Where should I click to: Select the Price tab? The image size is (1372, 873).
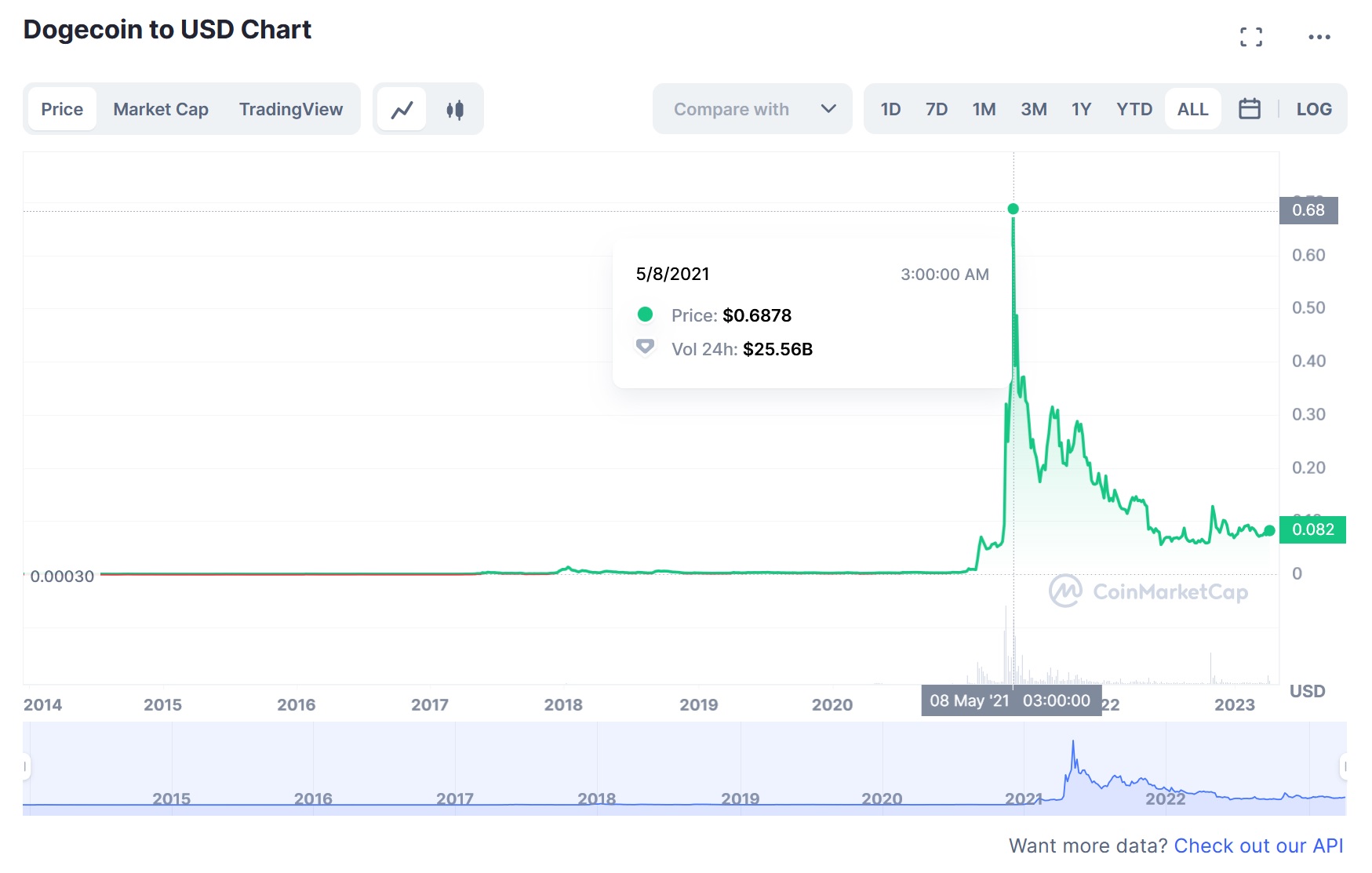point(62,109)
